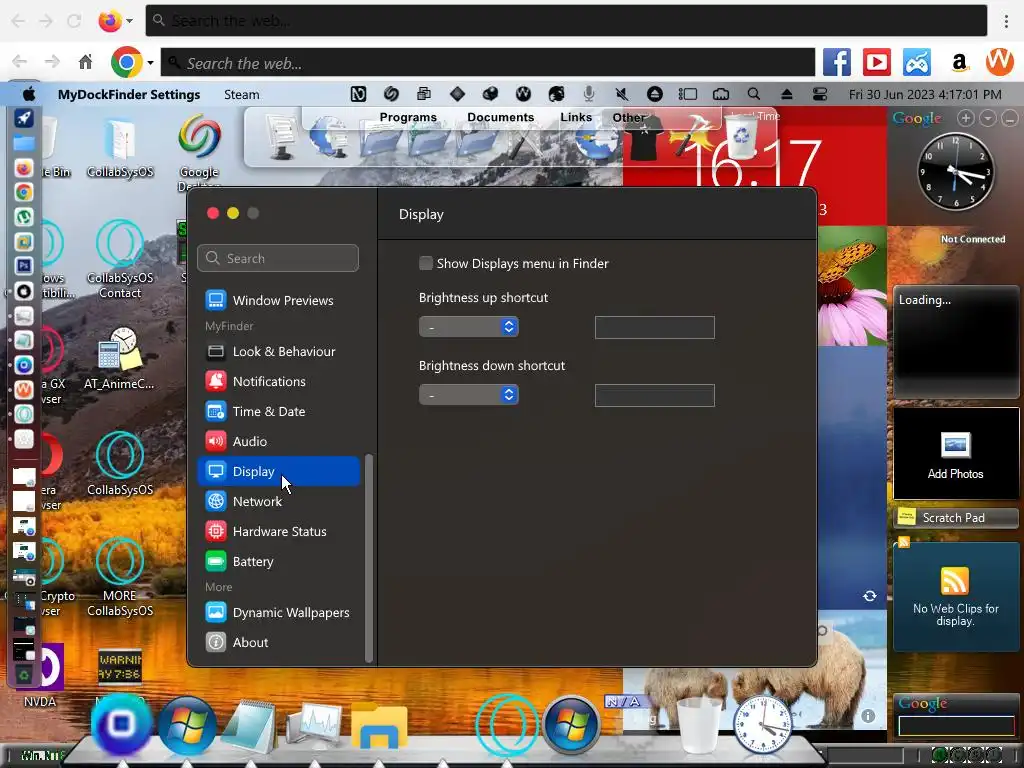Click the Launchpad rocket icon in side dock
Viewport: 1024px width, 768px height.
point(24,118)
